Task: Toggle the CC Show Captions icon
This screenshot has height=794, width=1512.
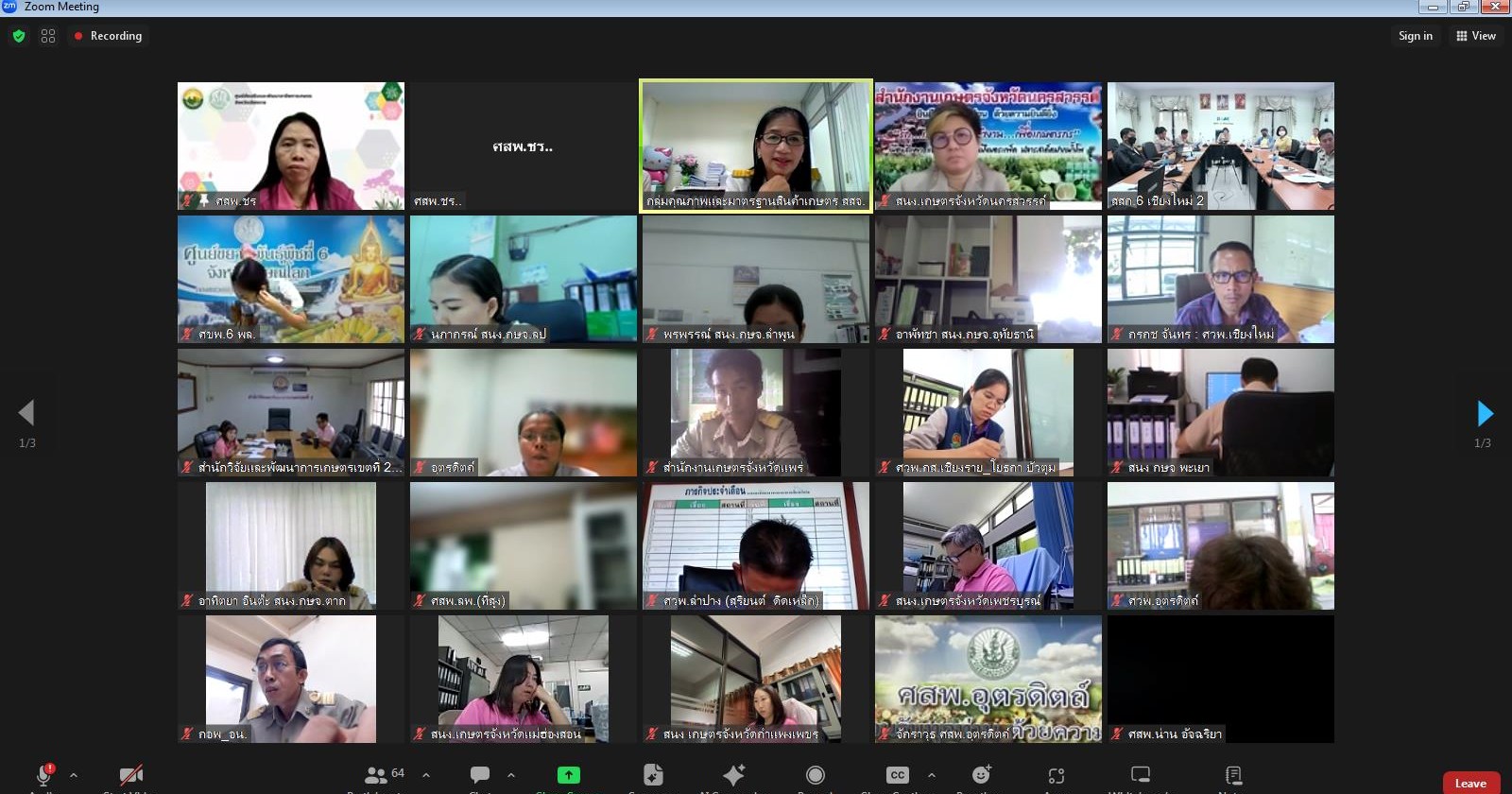Action: [x=898, y=775]
